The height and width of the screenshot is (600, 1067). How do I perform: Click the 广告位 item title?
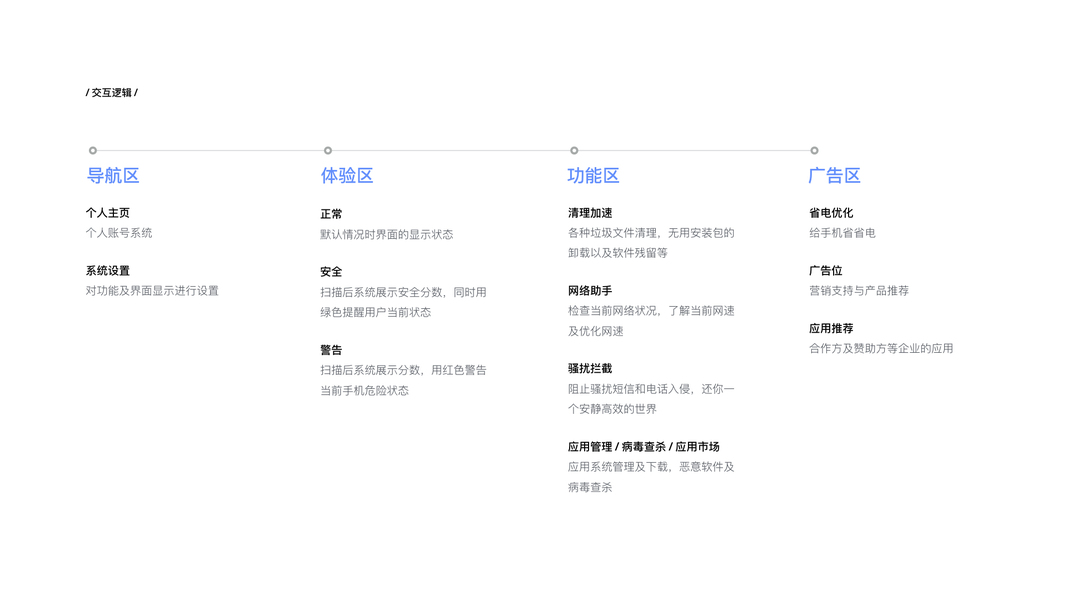[x=825, y=271]
